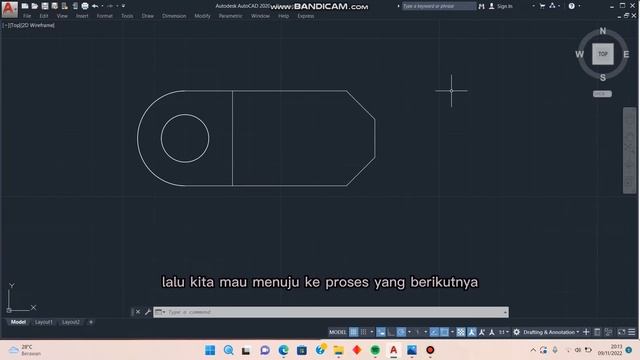The image size is (640, 360).
Task: Open the Autodesk App Store cart icon
Action: click(542, 6)
